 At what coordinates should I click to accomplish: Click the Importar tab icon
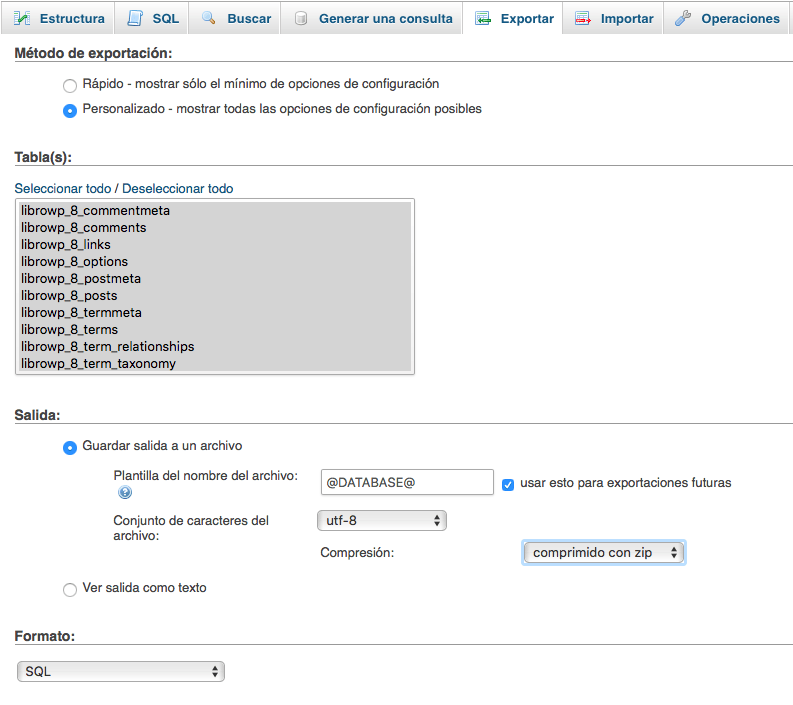[583, 18]
